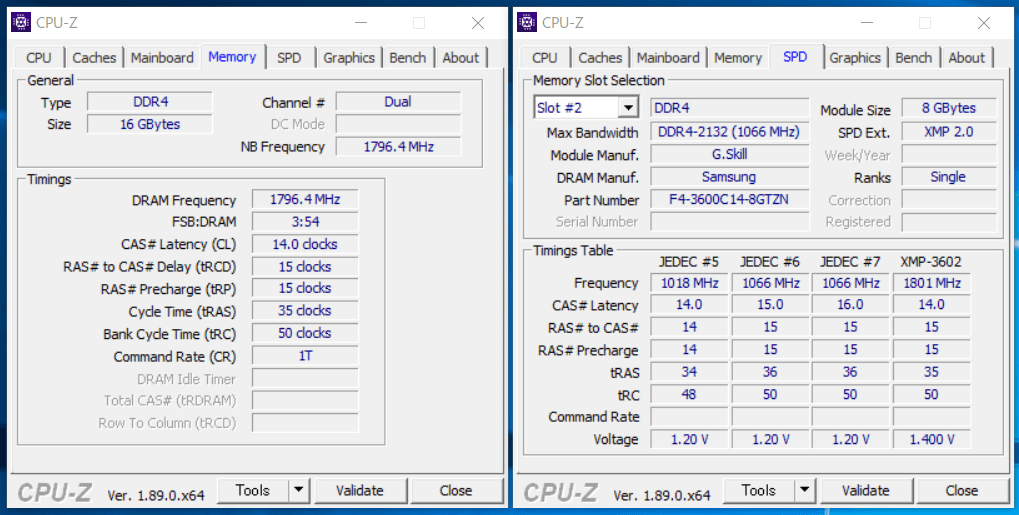
Task: Select Memory tab in right window
Action: (738, 58)
